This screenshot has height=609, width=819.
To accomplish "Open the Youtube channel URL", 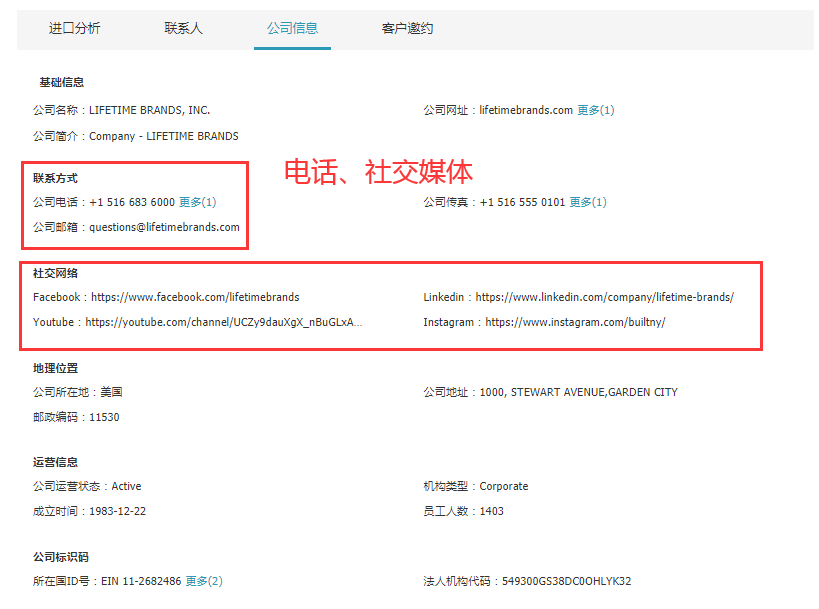I will [224, 322].
